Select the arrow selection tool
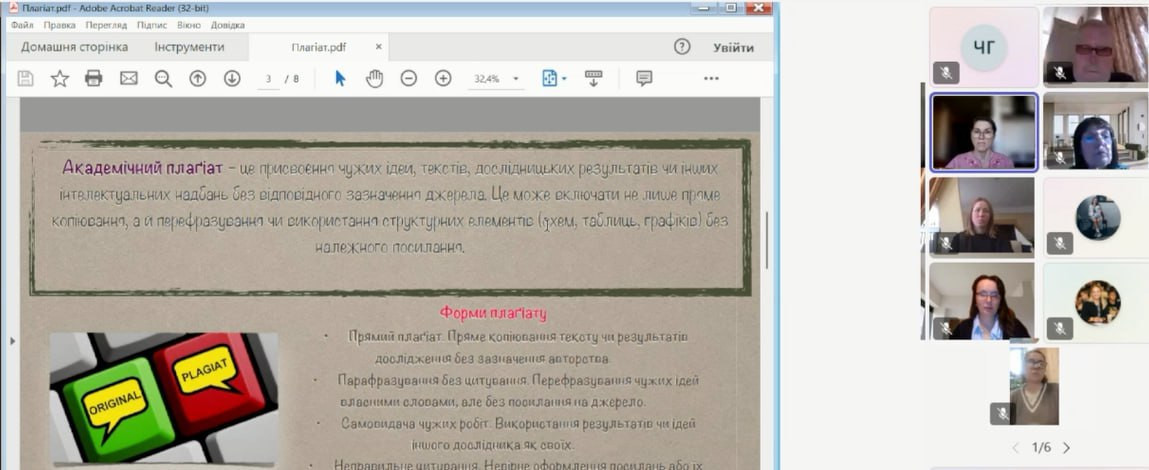Image resolution: width=1149 pixels, height=470 pixels. coord(340,78)
